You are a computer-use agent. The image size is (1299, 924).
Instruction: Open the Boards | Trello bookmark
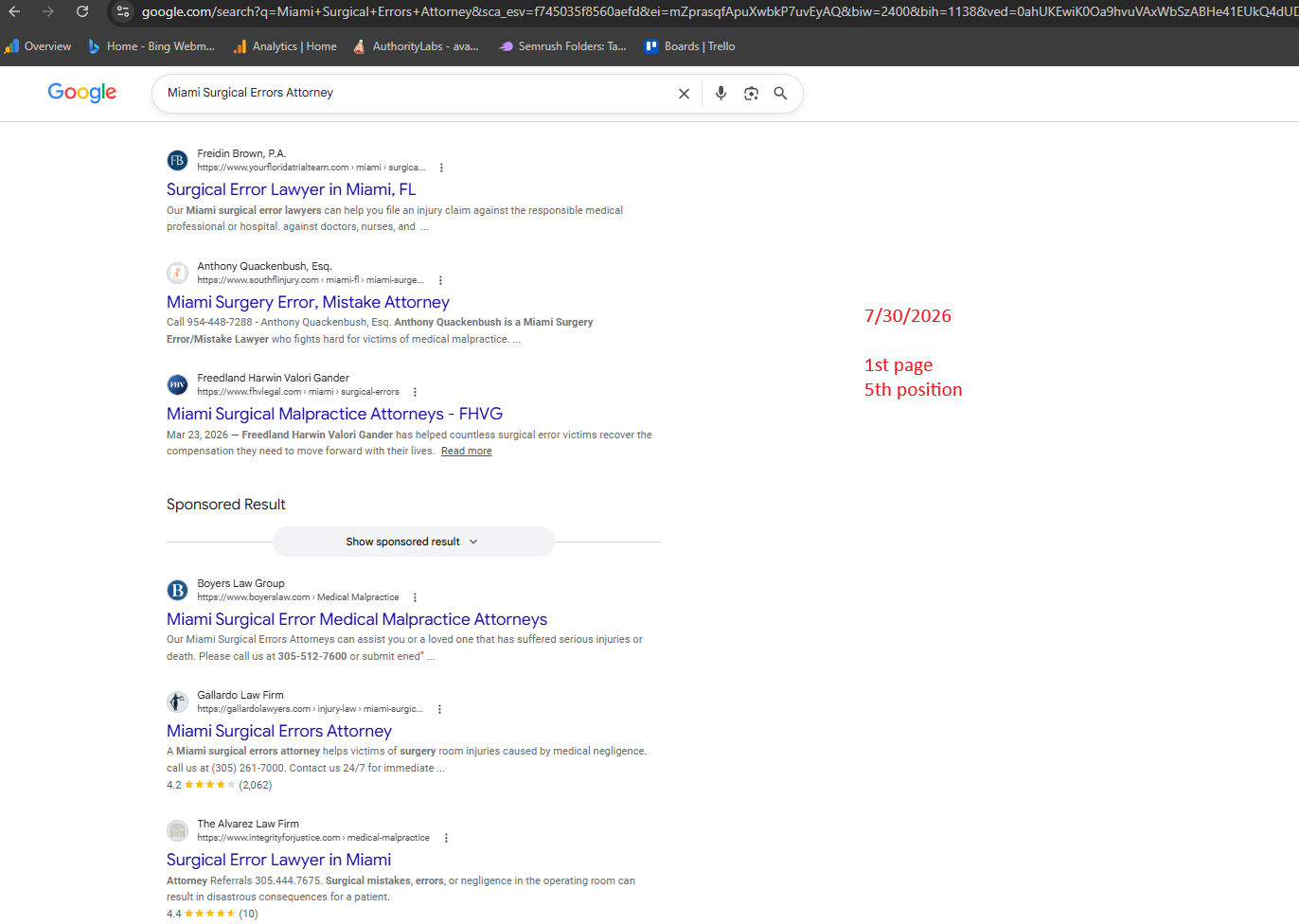click(689, 46)
